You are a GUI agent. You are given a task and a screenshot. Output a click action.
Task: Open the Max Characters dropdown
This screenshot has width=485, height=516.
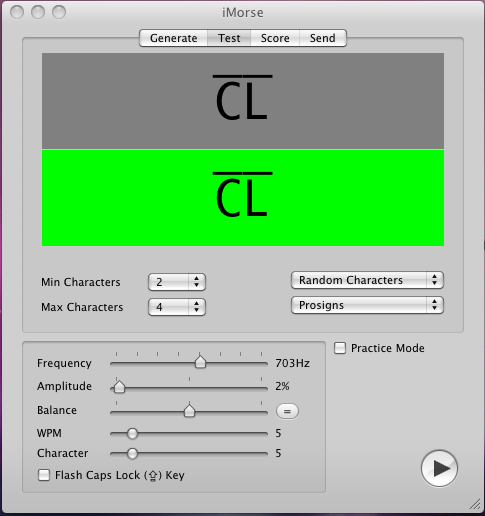[x=177, y=307]
